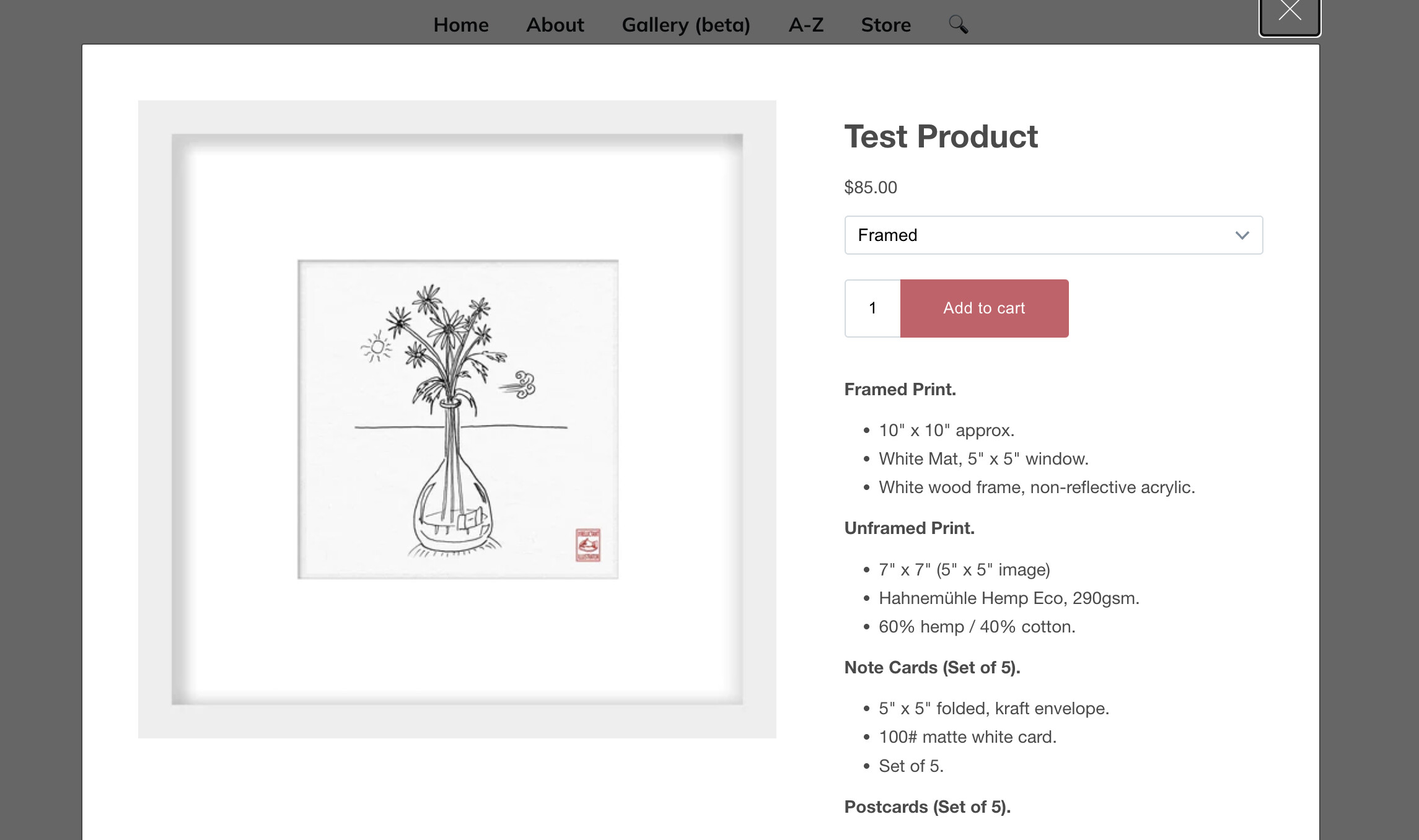Image resolution: width=1419 pixels, height=840 pixels.
Task: Open the Gallery (beta) page
Action: (686, 25)
